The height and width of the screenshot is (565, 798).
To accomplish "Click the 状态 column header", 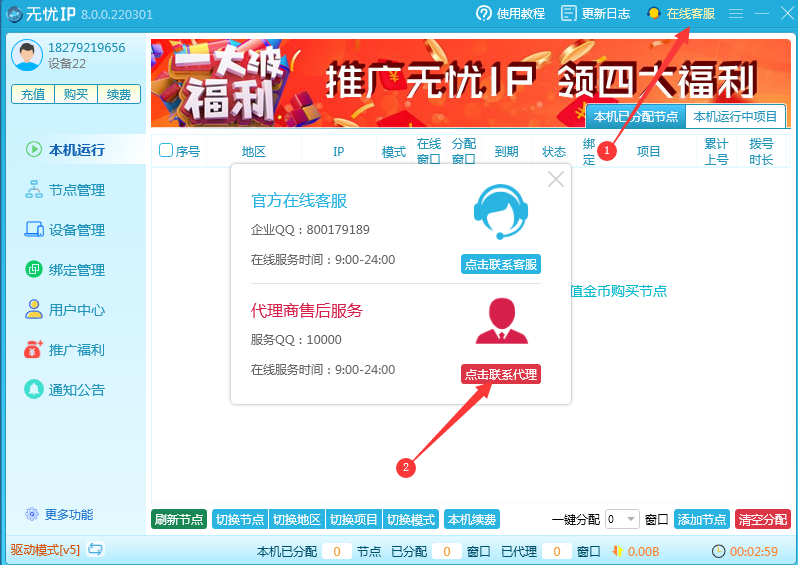I will point(554,151).
